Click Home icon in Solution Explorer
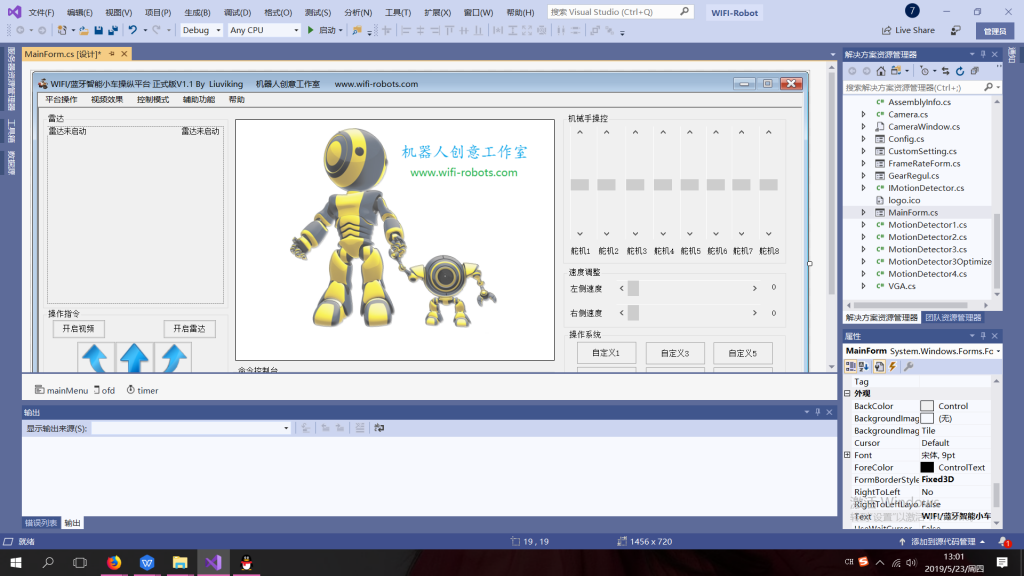 pos(880,71)
